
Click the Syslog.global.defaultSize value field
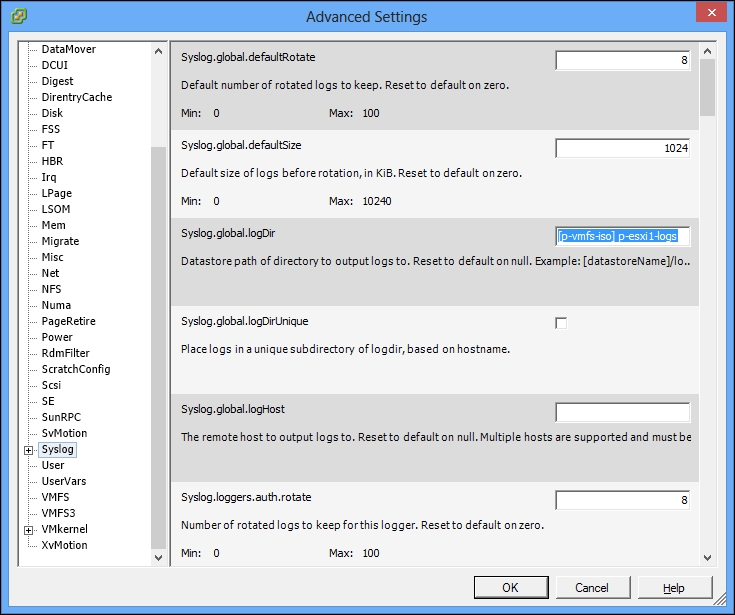[622, 148]
